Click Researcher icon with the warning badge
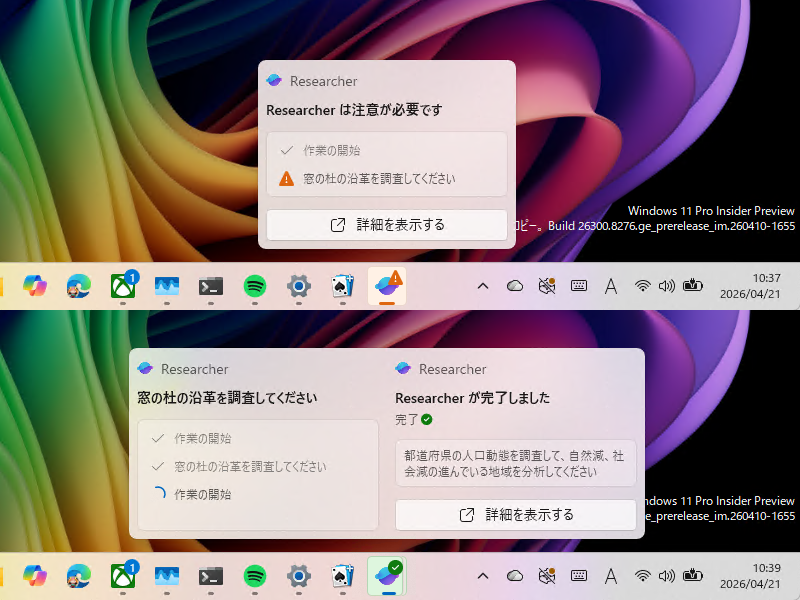 [387, 286]
